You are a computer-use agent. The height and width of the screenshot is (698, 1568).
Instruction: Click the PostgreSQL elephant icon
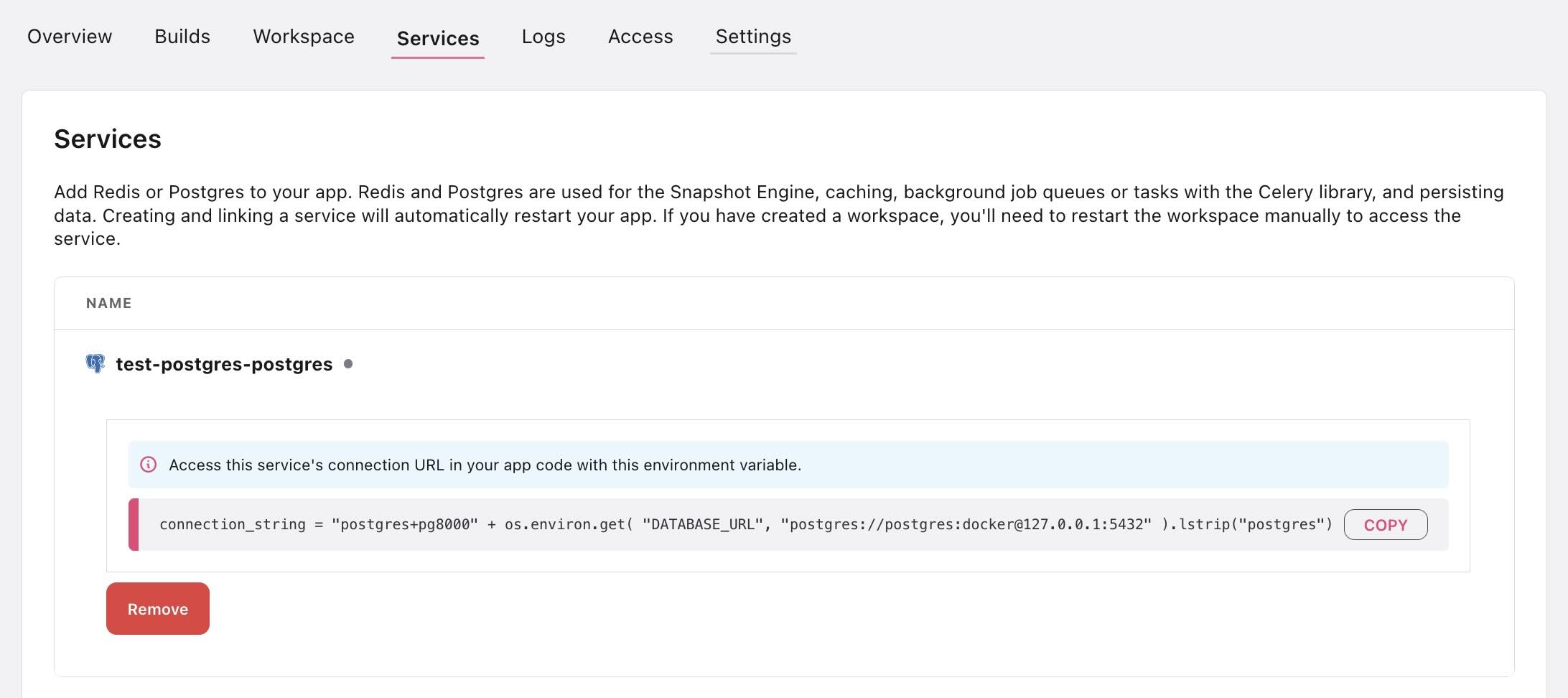point(95,363)
